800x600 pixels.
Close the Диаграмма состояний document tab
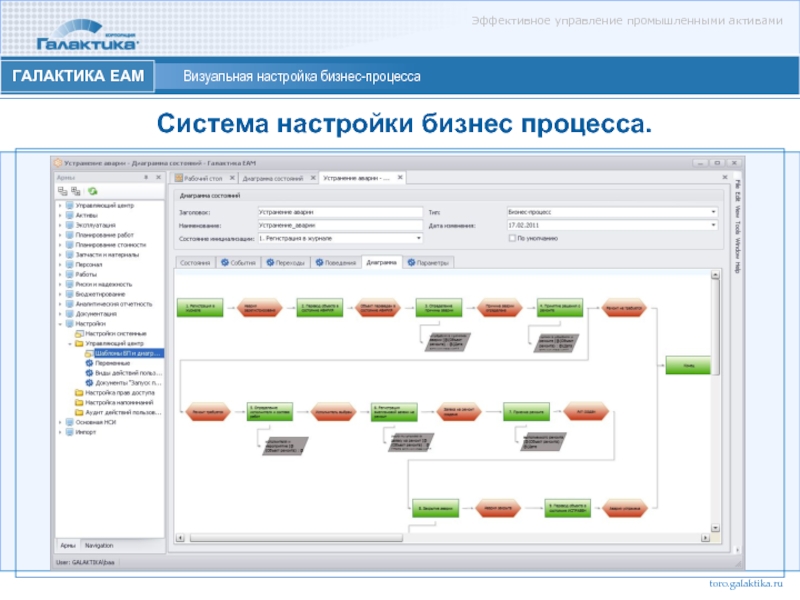tap(313, 178)
